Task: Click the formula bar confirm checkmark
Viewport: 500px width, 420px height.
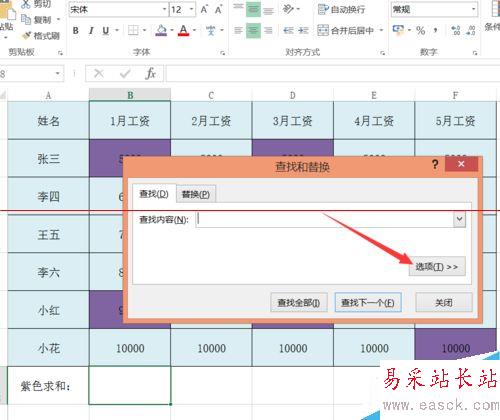Action: 125,73
